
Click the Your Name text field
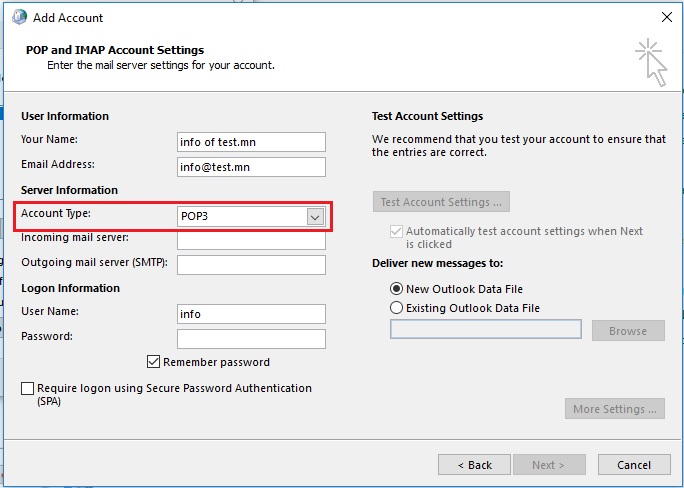(x=251, y=142)
